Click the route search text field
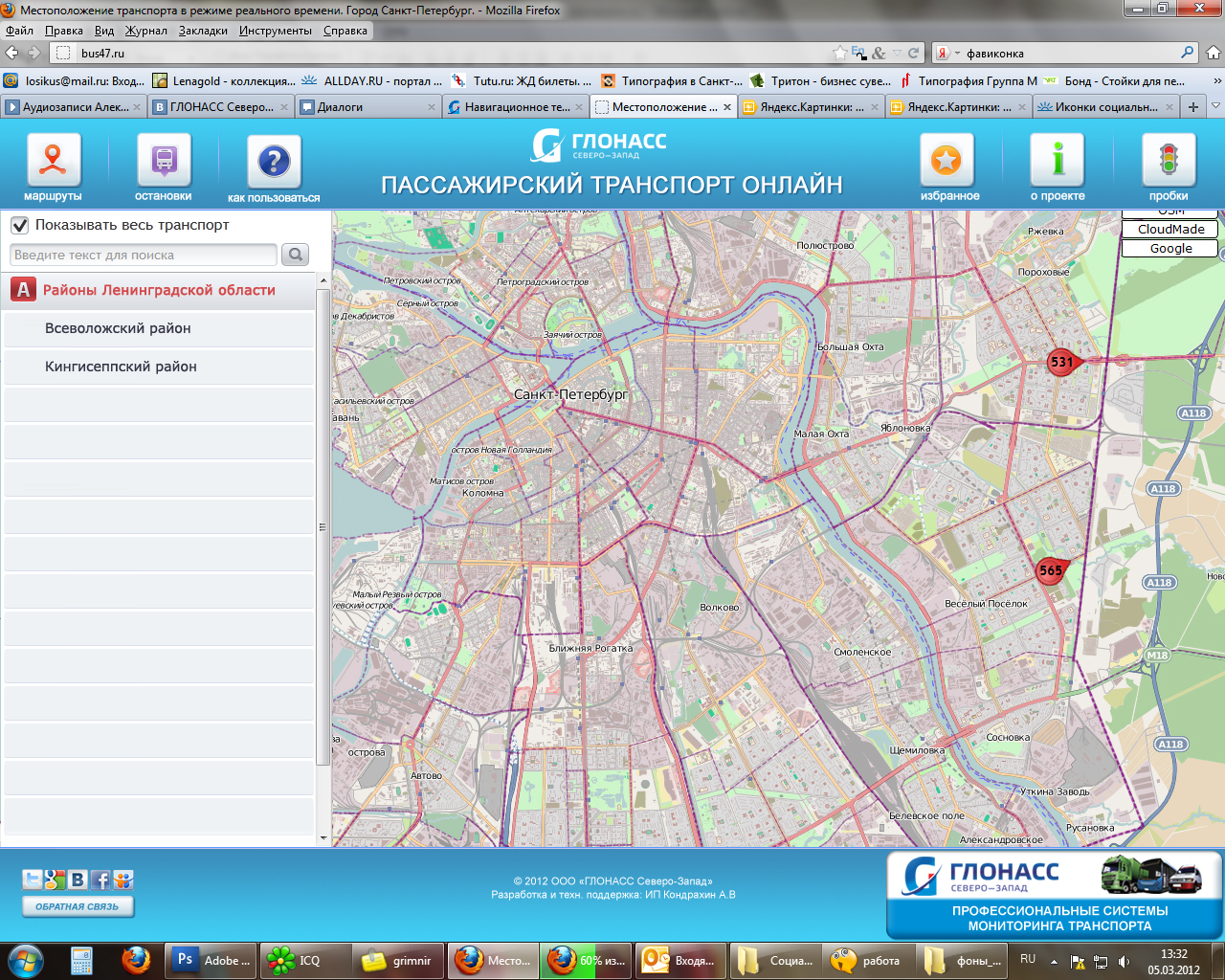This screenshot has width=1225, height=980. point(144,255)
